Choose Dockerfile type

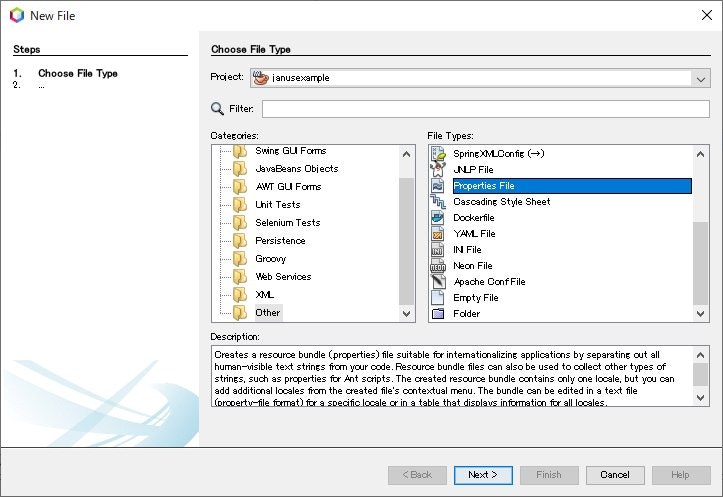click(474, 218)
